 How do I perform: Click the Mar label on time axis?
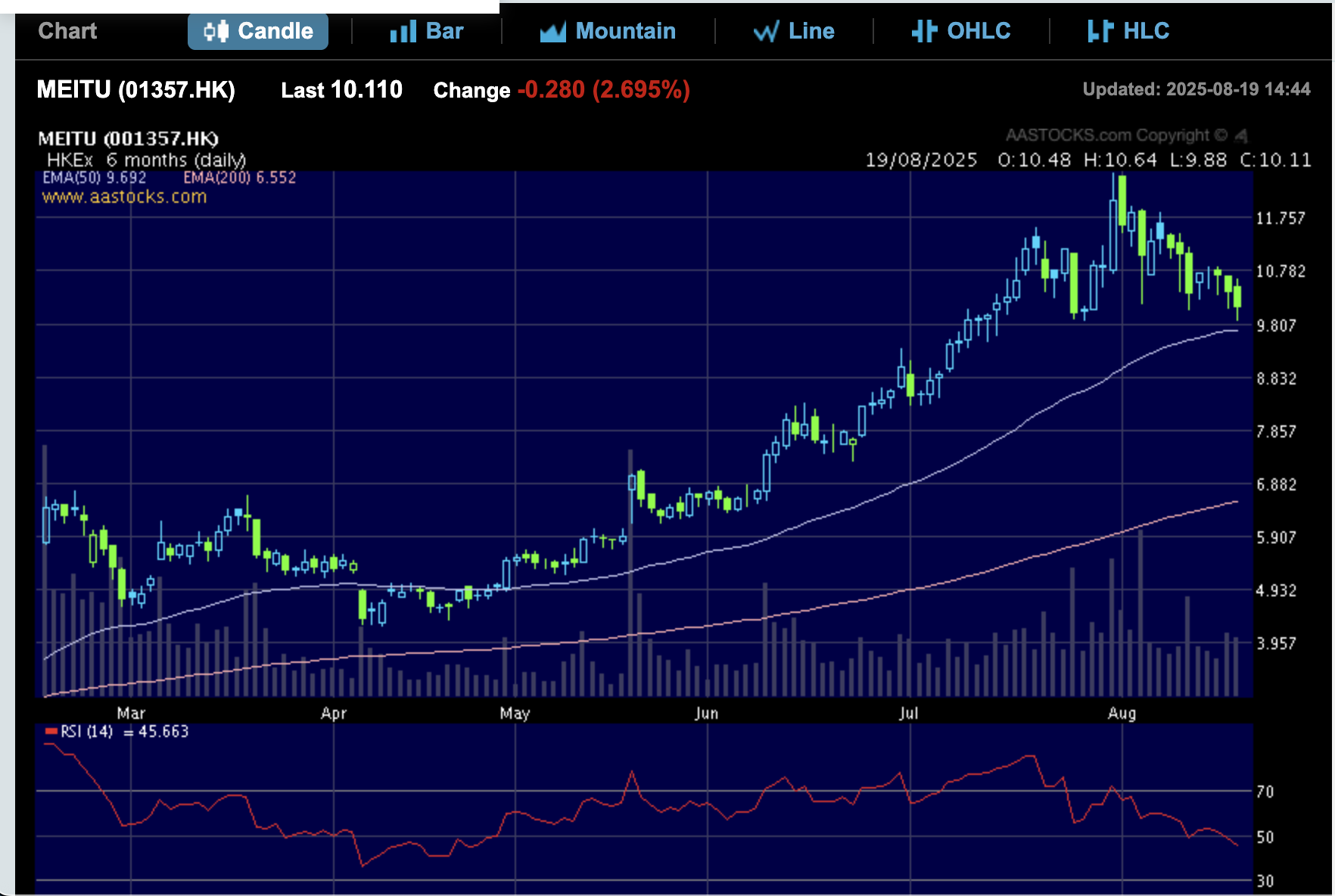(x=131, y=713)
